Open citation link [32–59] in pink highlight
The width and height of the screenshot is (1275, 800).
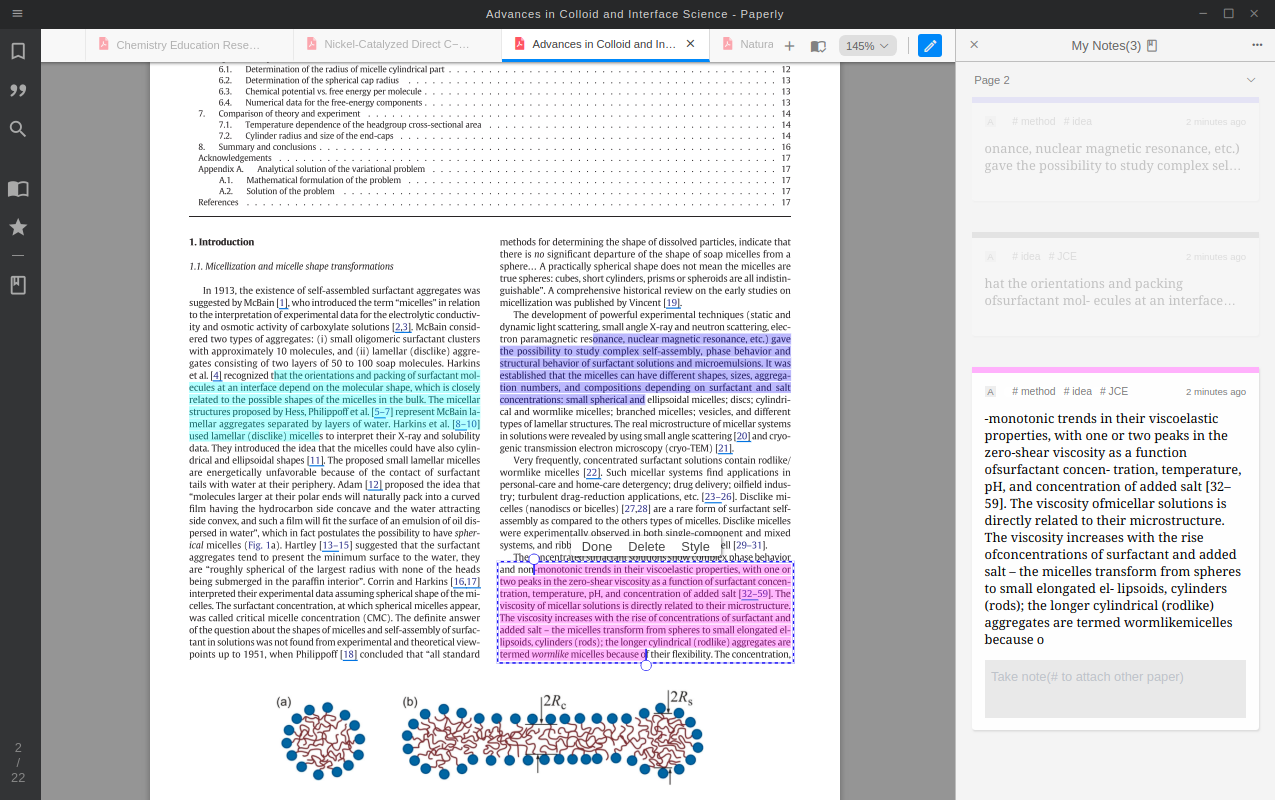click(x=755, y=594)
